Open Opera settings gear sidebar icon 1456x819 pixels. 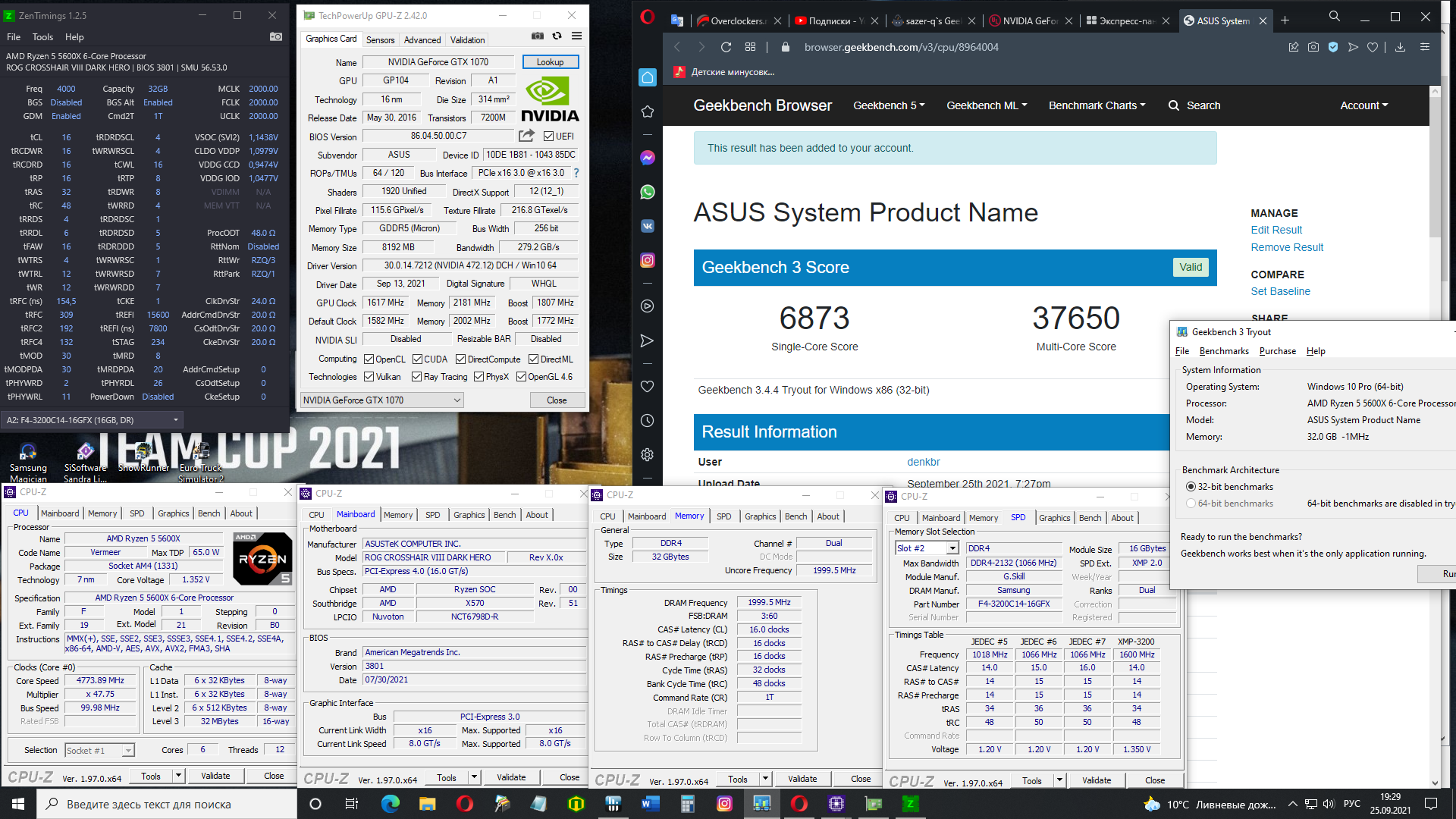click(648, 454)
